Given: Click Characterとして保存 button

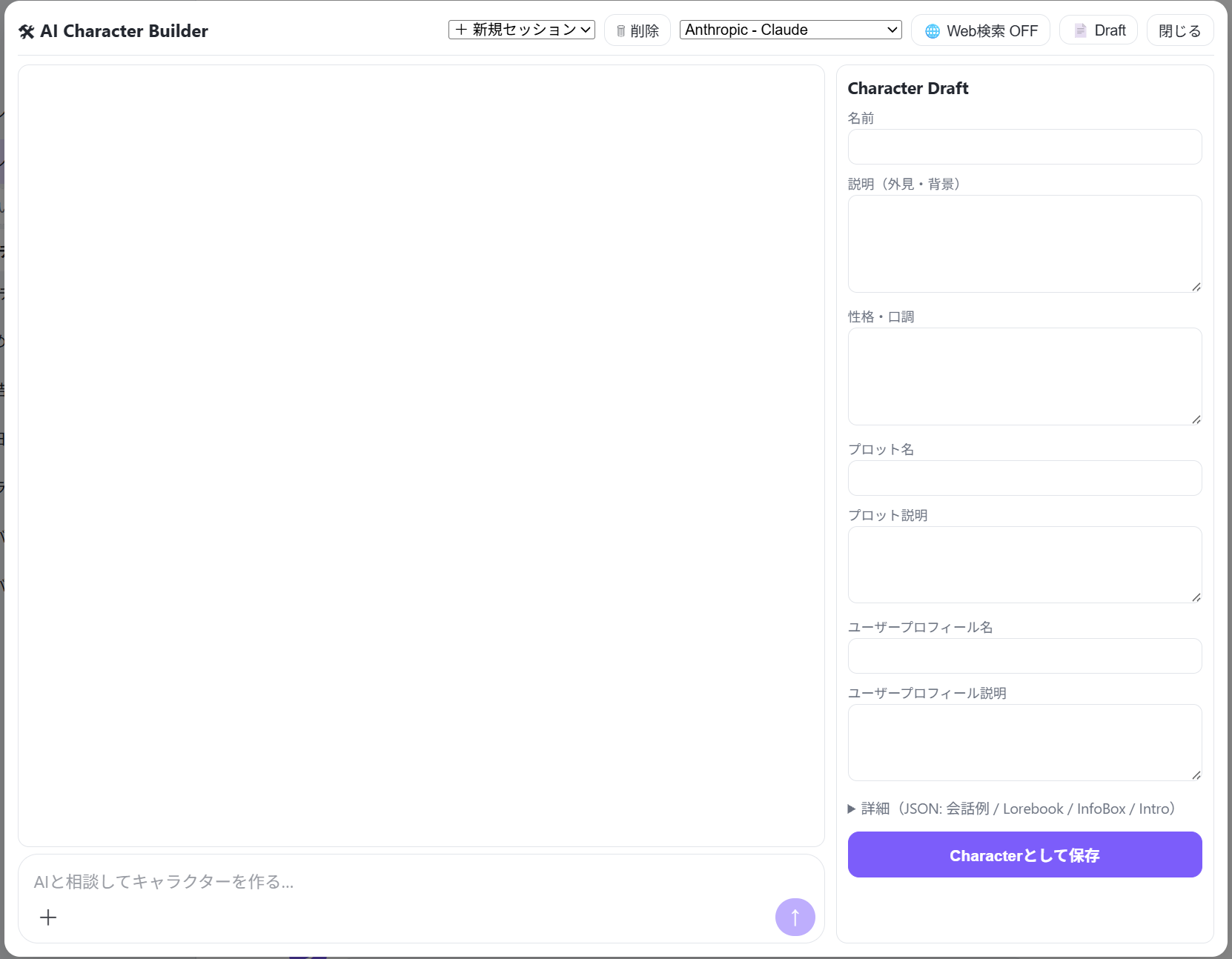Looking at the screenshot, I should coord(1024,855).
